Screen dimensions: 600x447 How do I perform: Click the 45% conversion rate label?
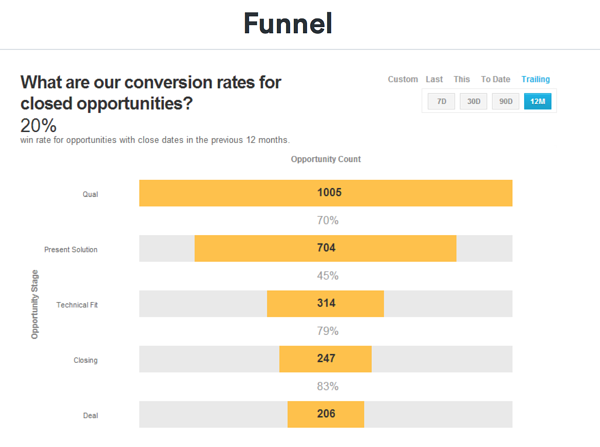[x=327, y=276]
